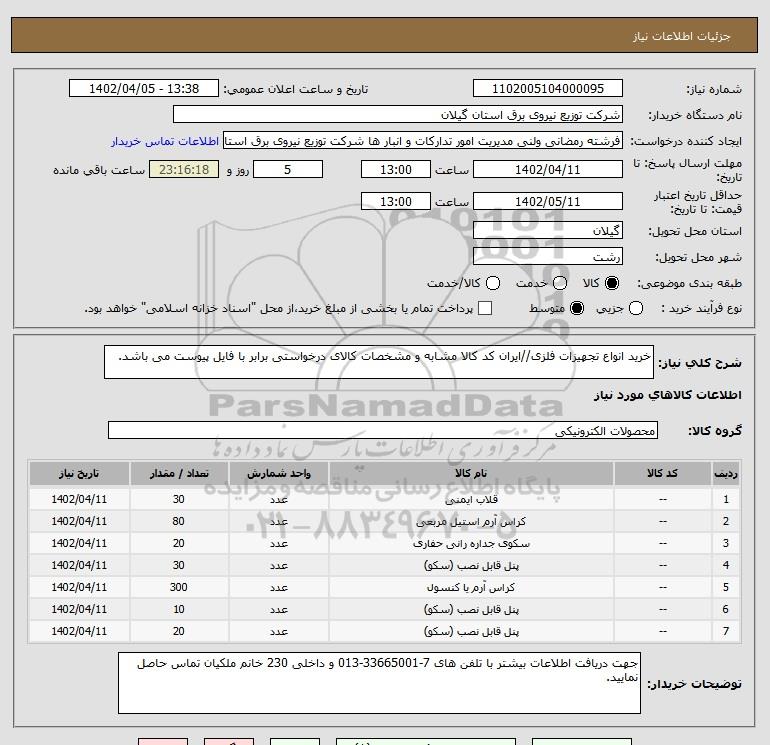Select item name کراس آرم استیل مربعی
Image resolution: width=770 pixels, height=745 pixels.
pyautogui.click(x=471, y=522)
